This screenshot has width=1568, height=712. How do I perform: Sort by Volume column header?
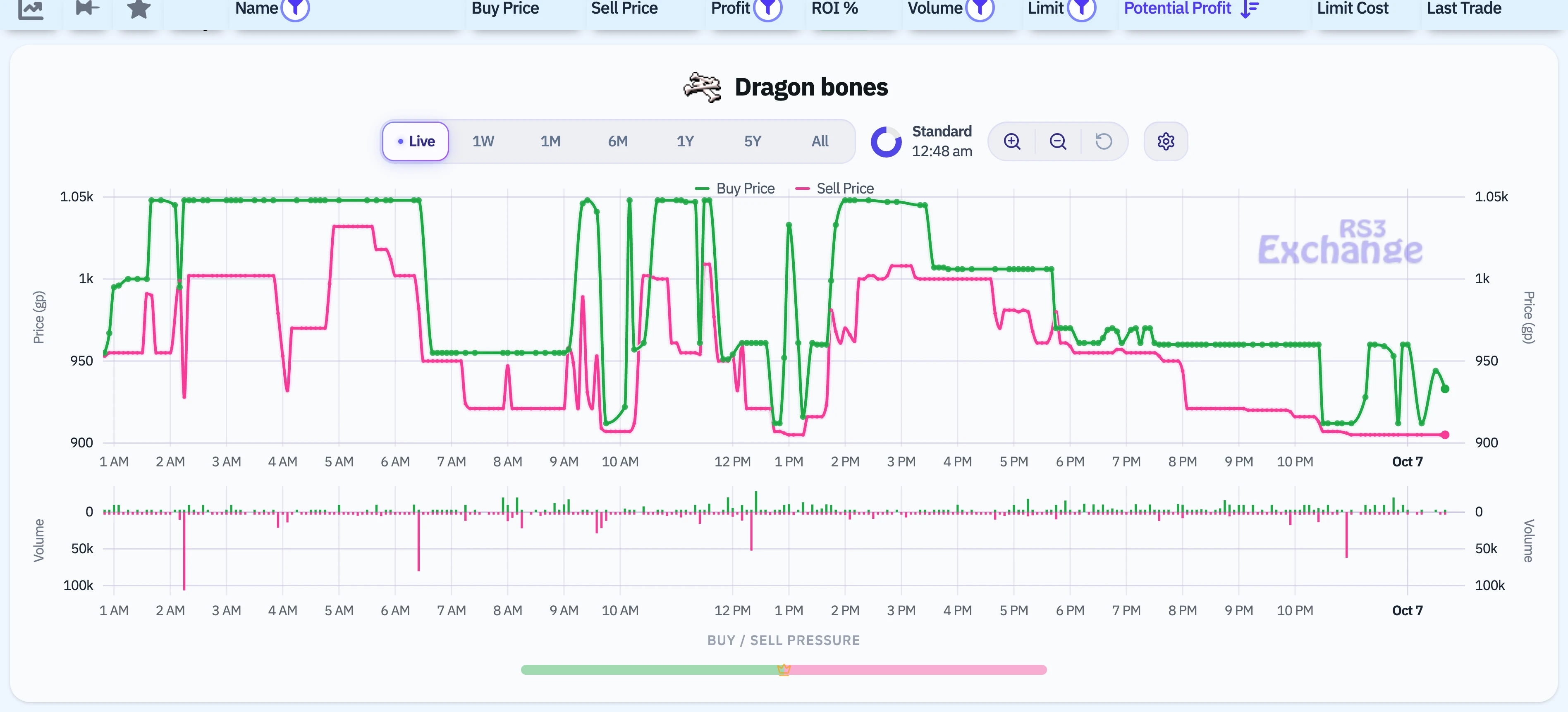(935, 8)
